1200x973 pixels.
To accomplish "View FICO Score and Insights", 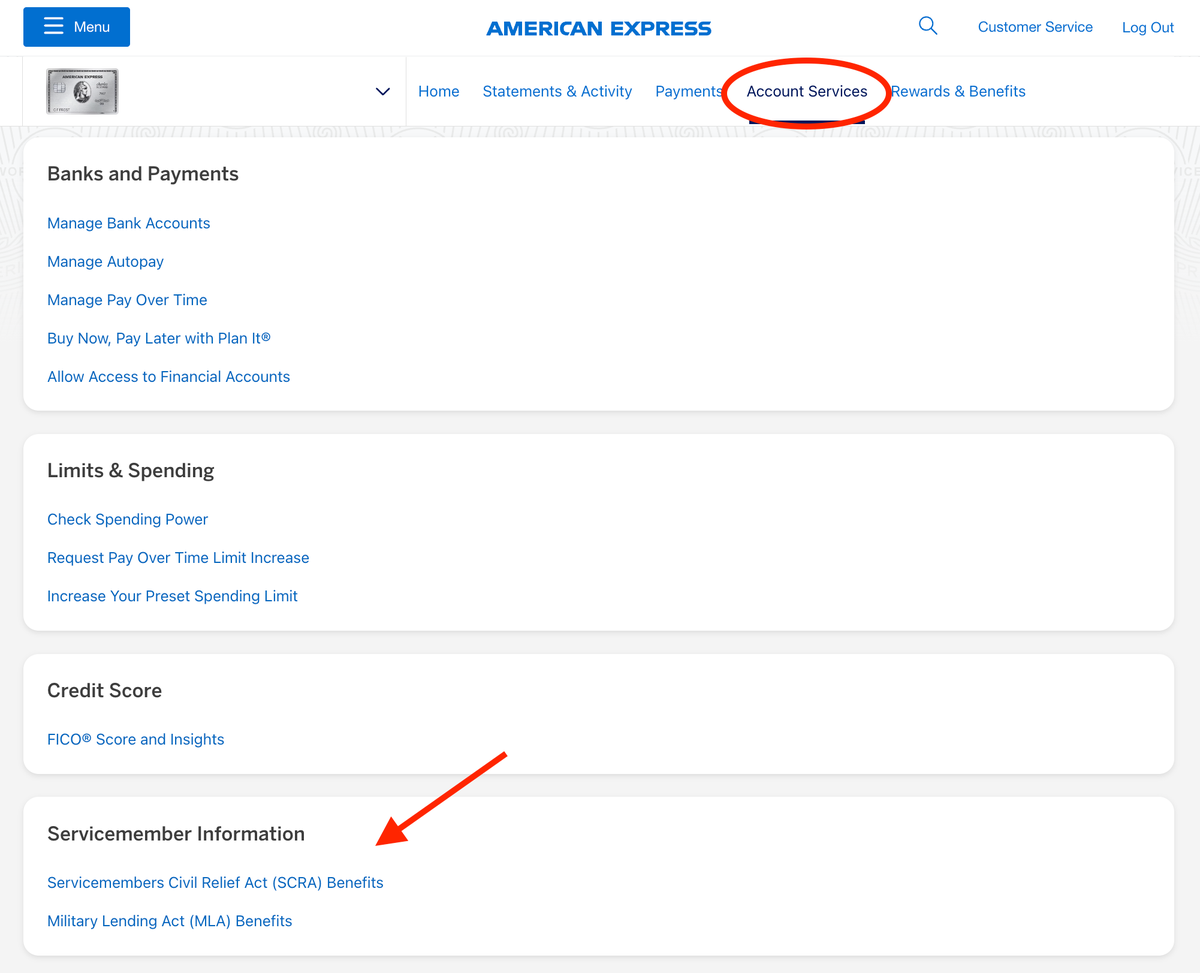I will pos(135,739).
